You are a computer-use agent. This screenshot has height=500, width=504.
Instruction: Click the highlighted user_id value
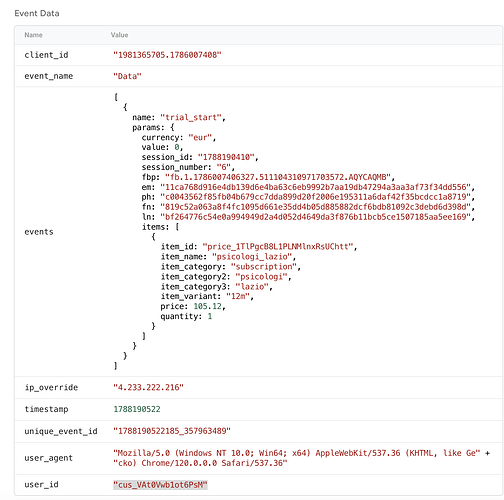160,485
